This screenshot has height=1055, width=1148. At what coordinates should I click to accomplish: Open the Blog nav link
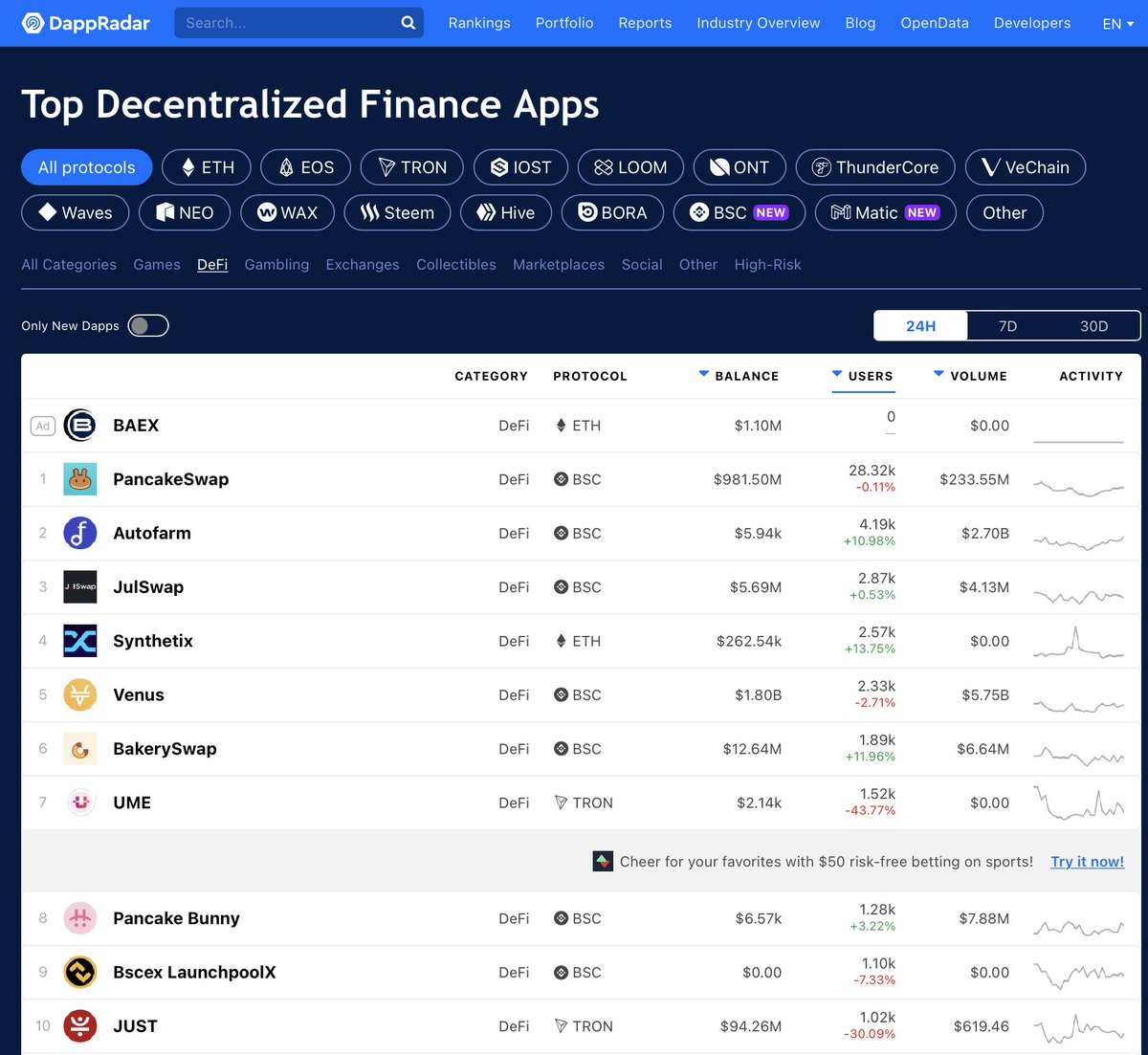pyautogui.click(x=860, y=23)
